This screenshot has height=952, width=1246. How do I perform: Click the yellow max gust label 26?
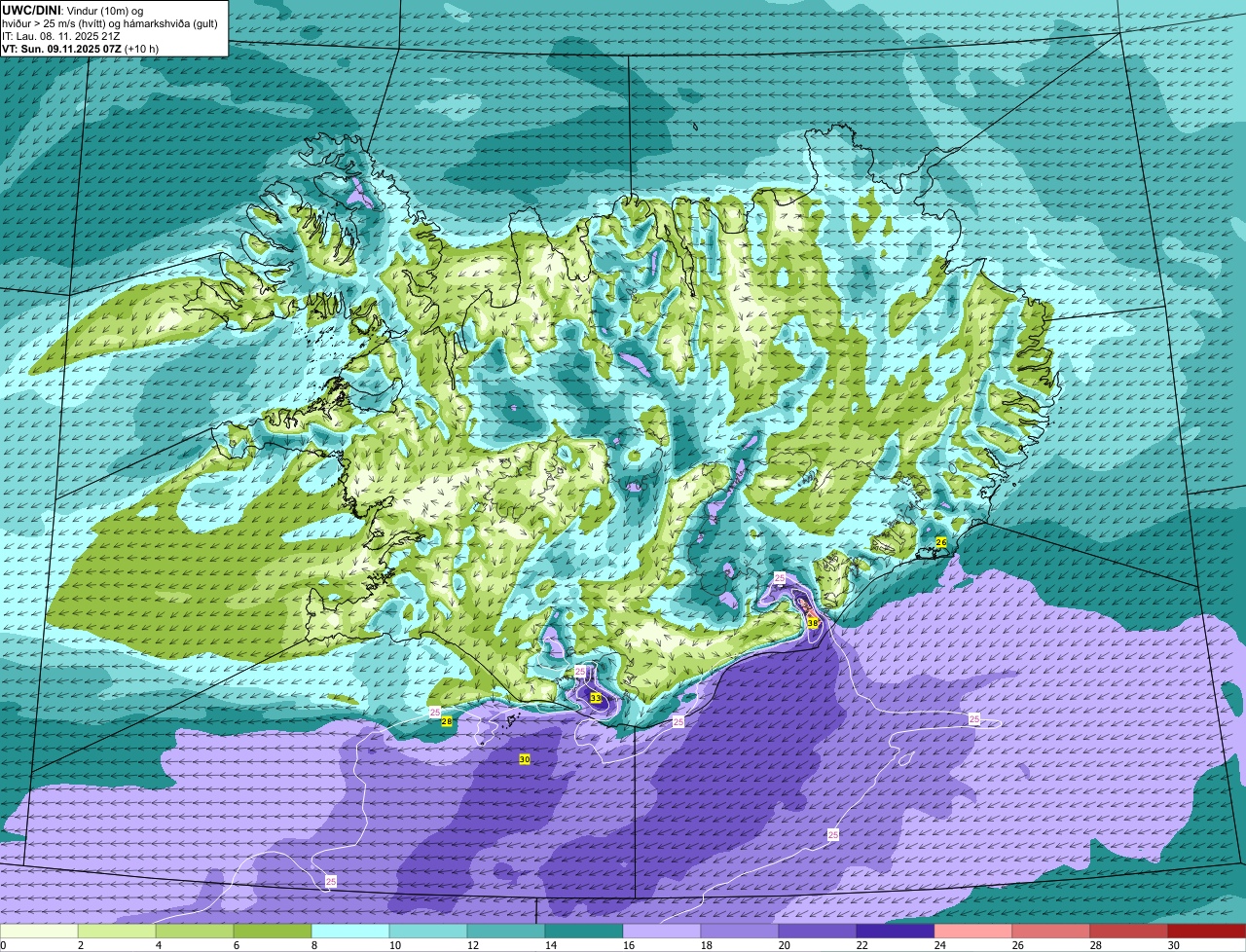click(x=941, y=541)
